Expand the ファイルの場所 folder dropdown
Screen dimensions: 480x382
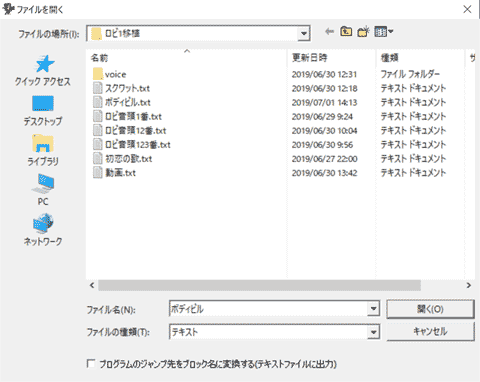[304, 33]
